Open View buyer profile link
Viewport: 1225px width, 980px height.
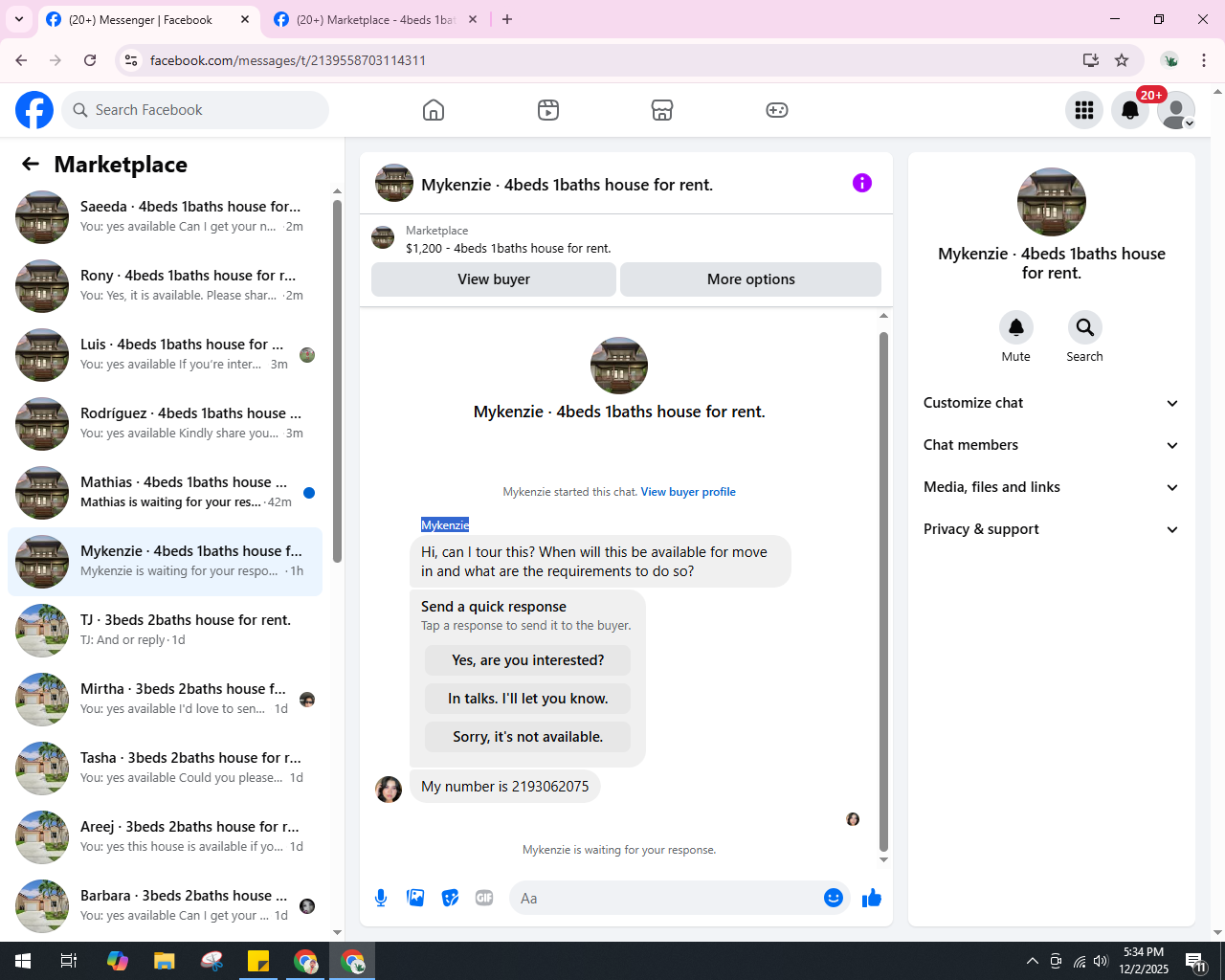(x=688, y=492)
